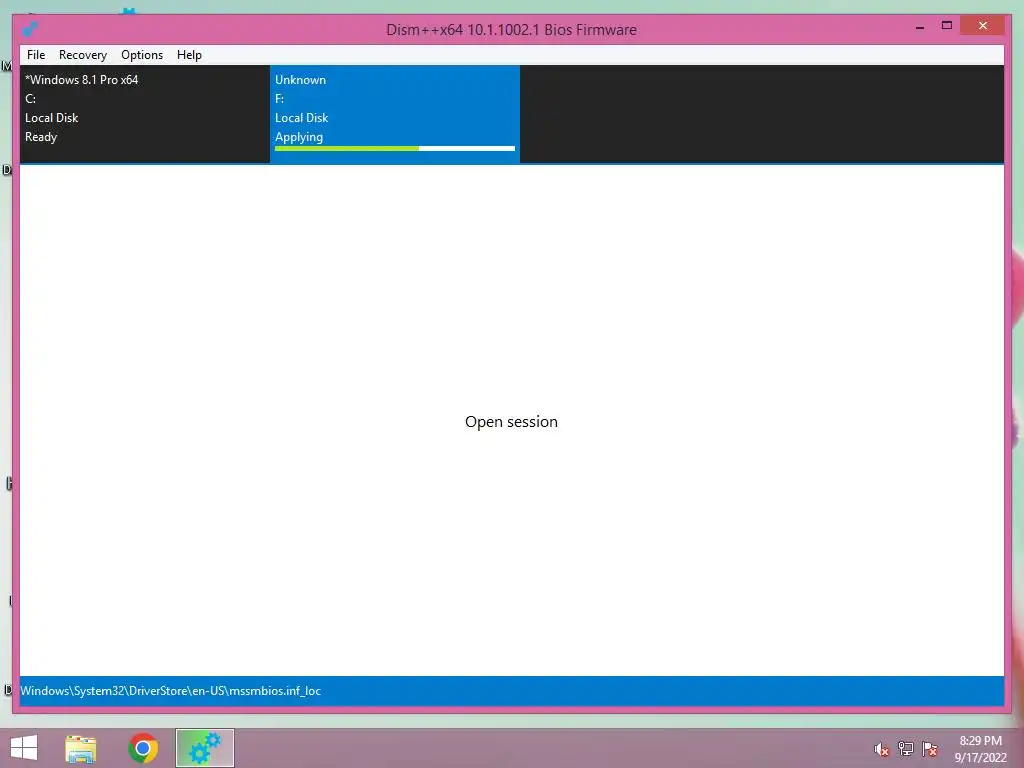Click the muted volume tray icon

(x=882, y=749)
